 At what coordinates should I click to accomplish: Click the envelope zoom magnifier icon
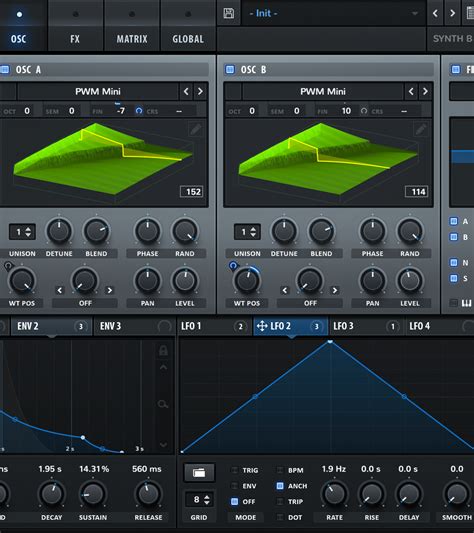[163, 404]
